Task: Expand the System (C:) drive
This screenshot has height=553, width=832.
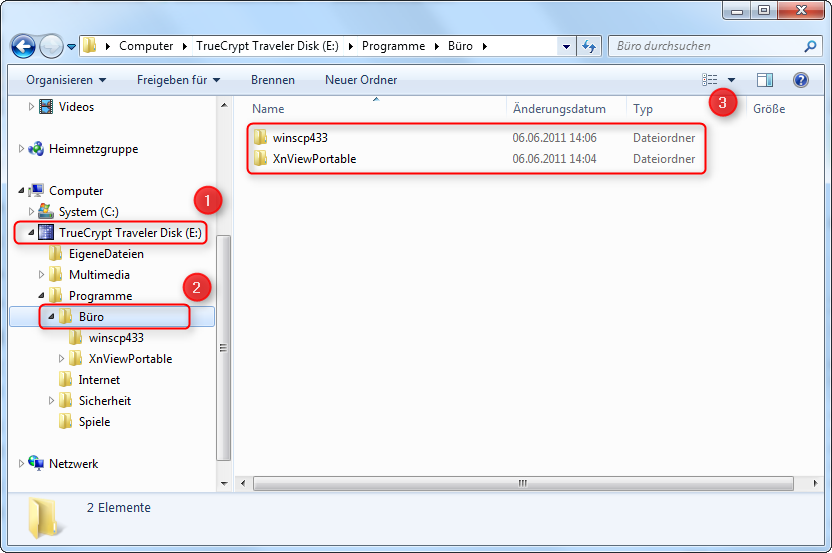Action: (31, 211)
